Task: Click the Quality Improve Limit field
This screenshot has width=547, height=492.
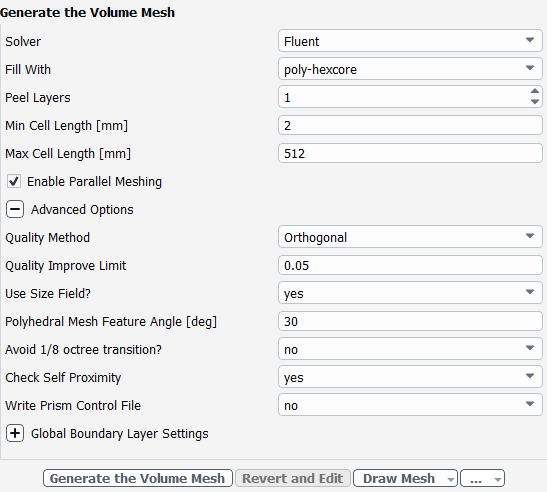Action: (x=410, y=265)
